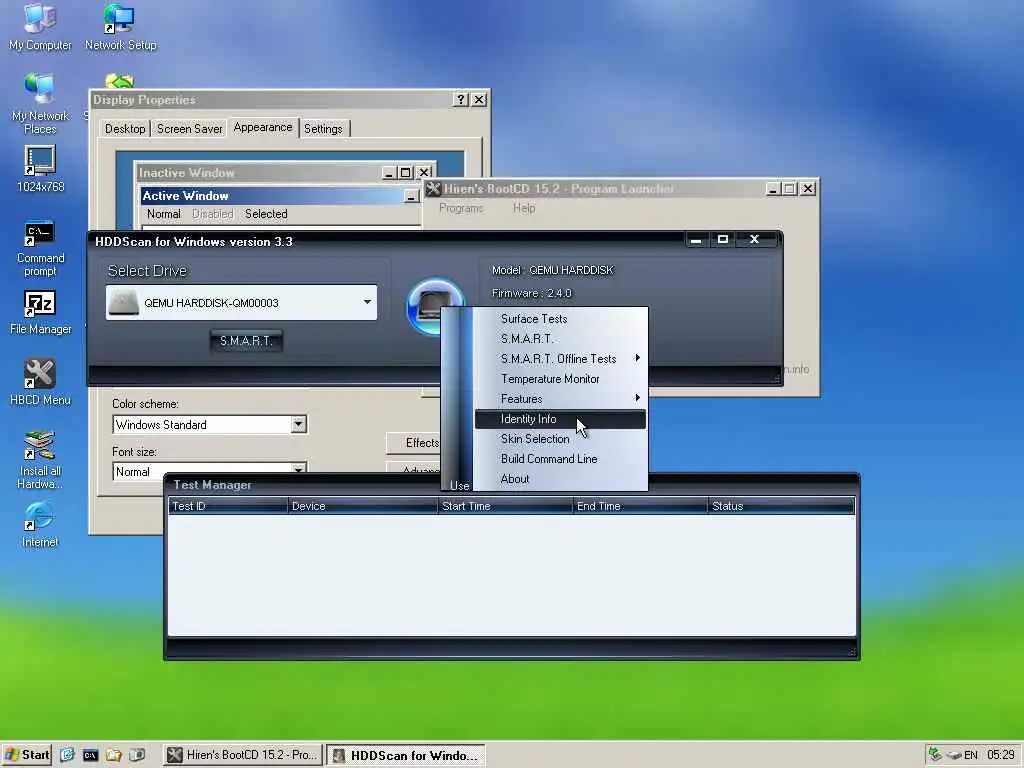Click the Test ID column header
This screenshot has height=768, width=1024.
tap(227, 505)
